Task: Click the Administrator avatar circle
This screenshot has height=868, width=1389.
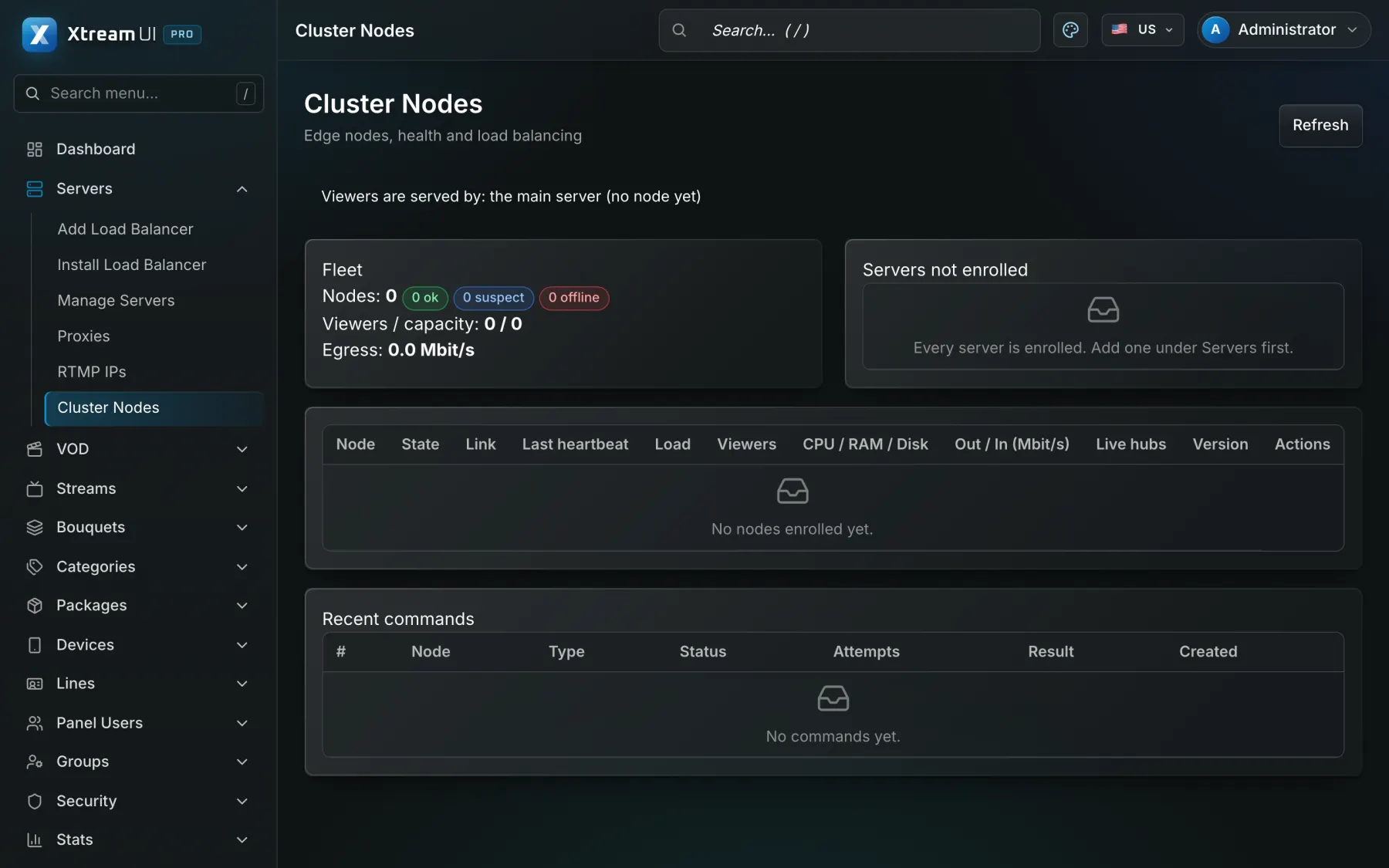Action: click(x=1215, y=30)
